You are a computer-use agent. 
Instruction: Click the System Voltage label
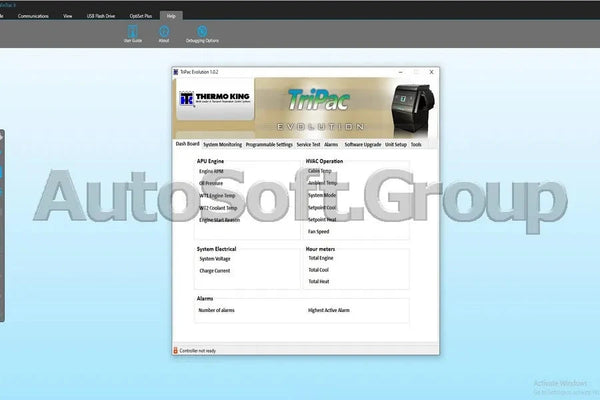click(215, 259)
